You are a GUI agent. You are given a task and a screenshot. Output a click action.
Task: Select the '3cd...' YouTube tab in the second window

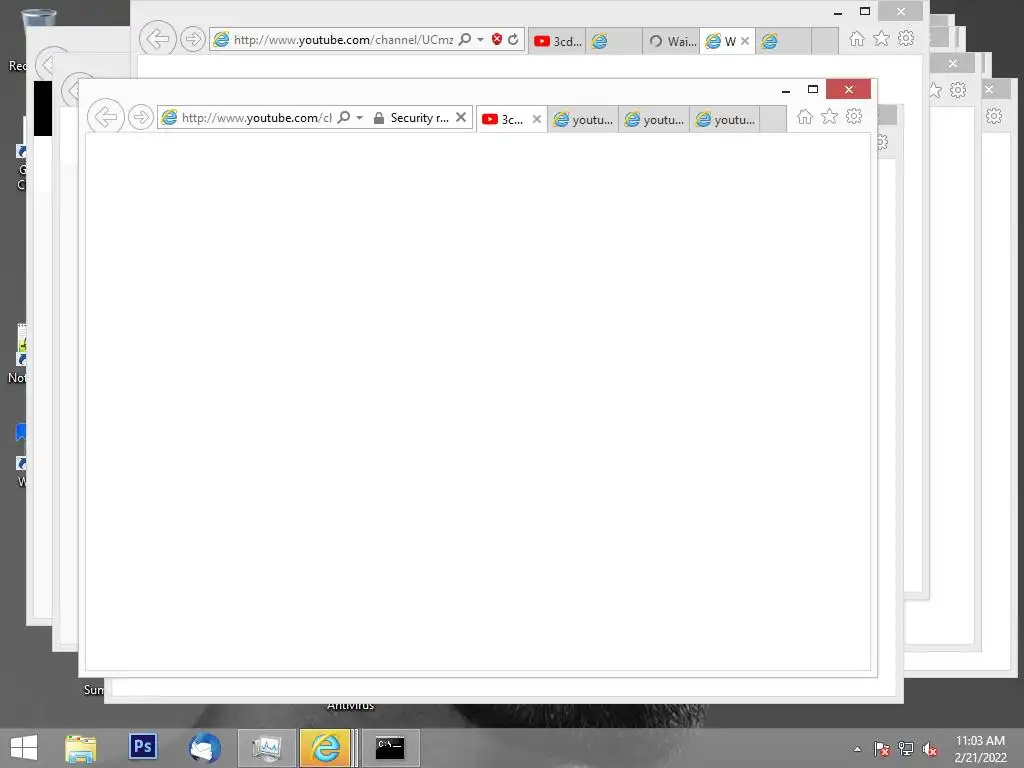point(558,41)
